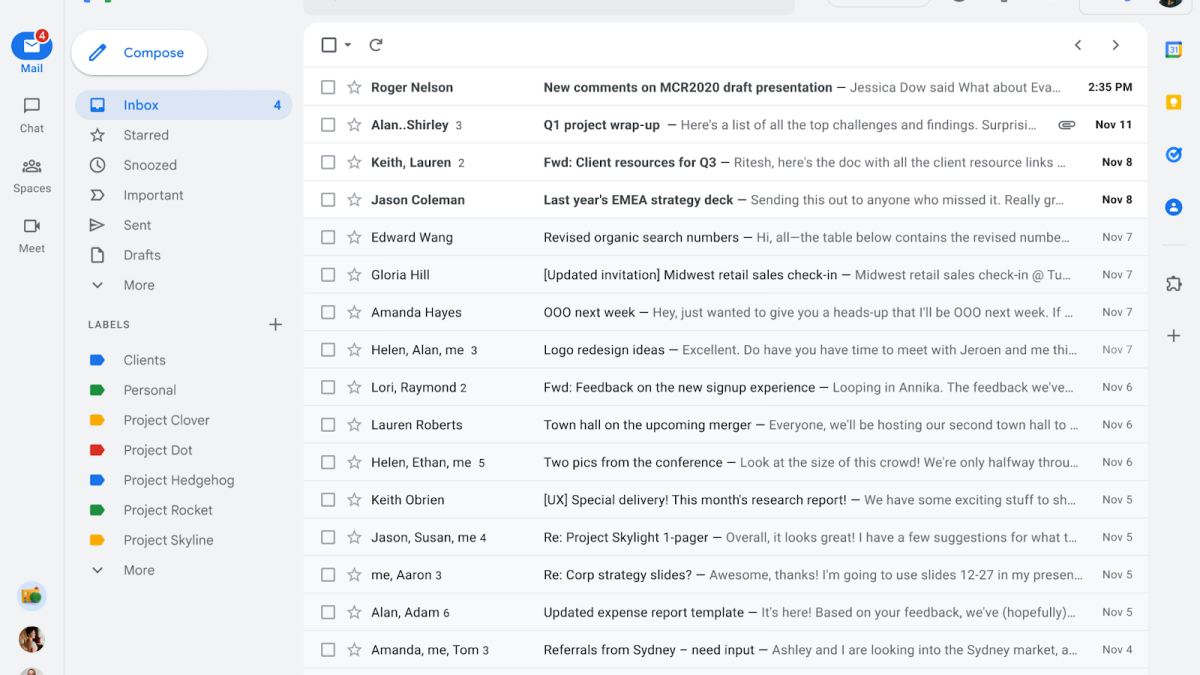Click the Compose button
This screenshot has height=675, width=1200.
point(139,53)
